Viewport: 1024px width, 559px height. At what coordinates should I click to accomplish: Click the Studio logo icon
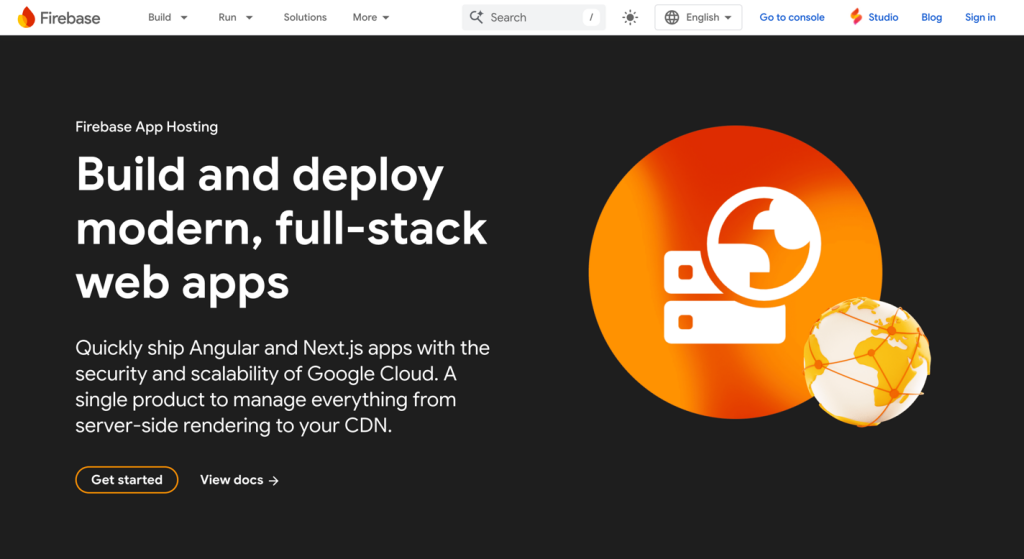pos(856,17)
